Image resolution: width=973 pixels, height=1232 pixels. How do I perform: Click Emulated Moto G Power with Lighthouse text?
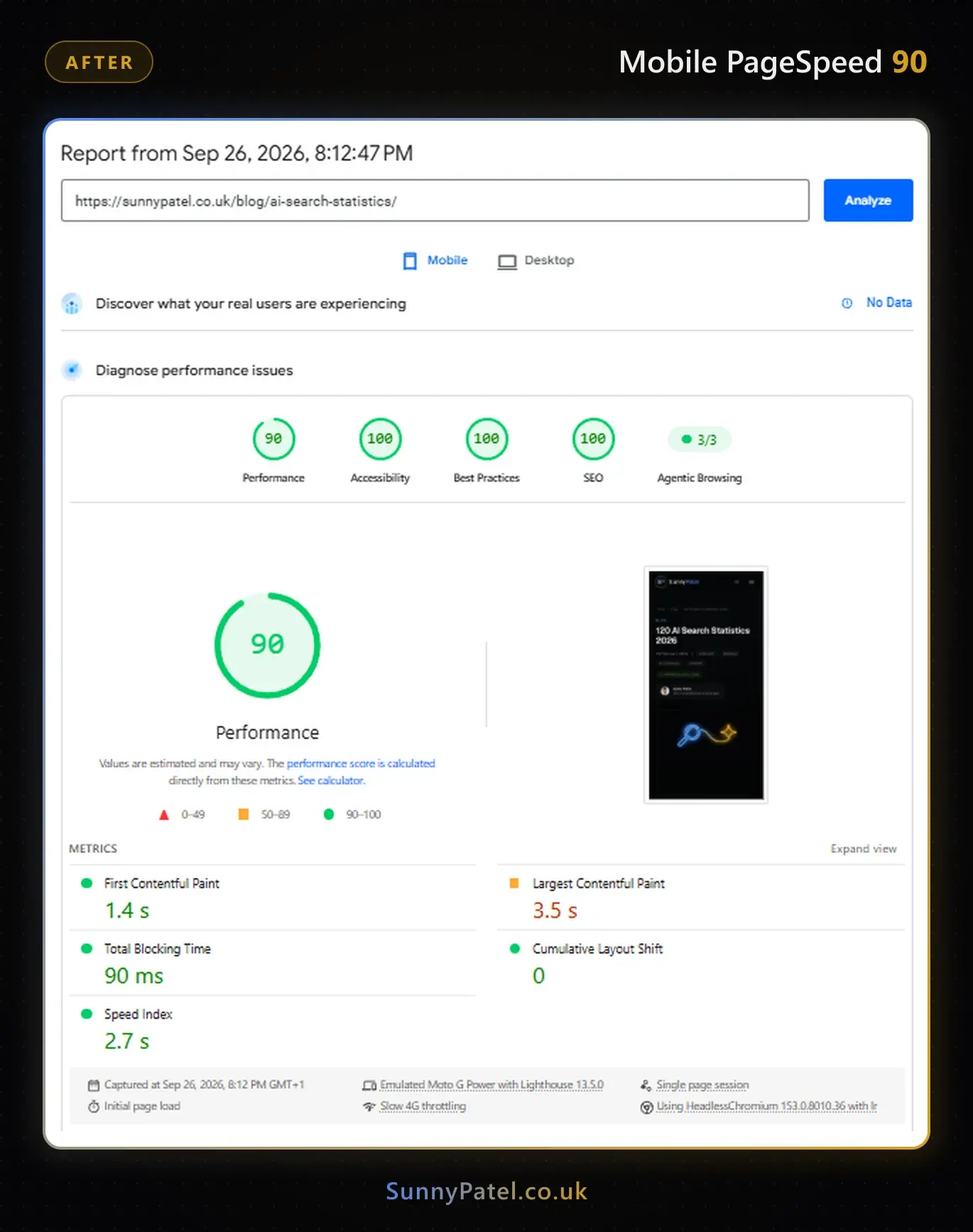(x=491, y=1085)
